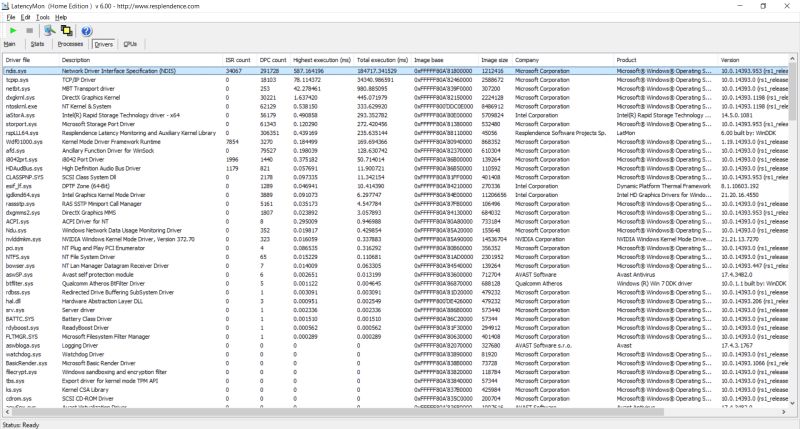Select the netbt.sys driver row
Viewport: 800px width, 429px height.
click(396, 89)
